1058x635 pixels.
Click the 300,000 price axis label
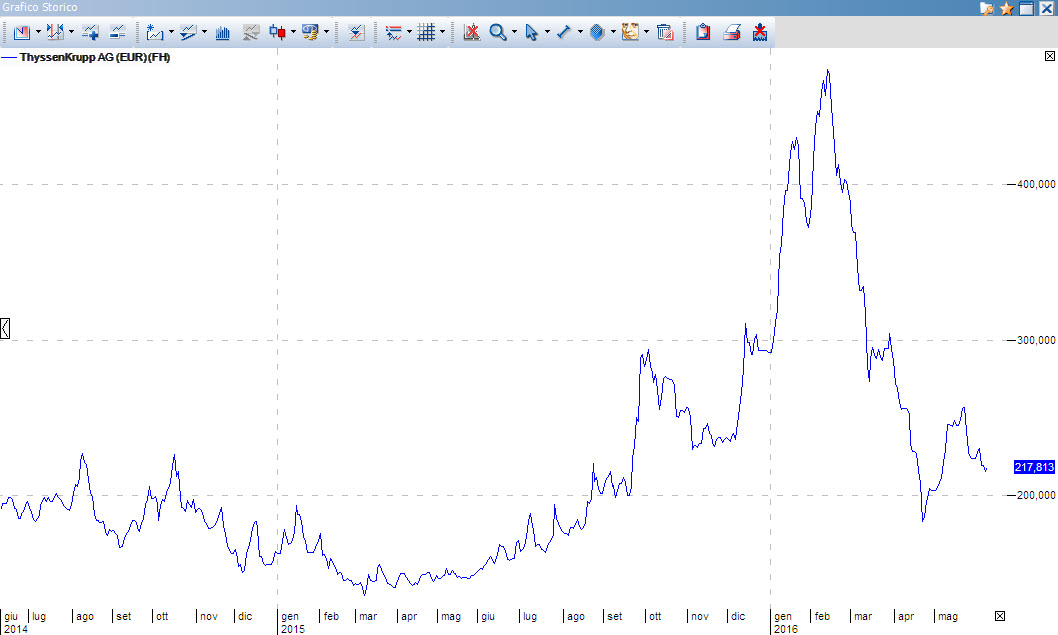[x=1036, y=340]
